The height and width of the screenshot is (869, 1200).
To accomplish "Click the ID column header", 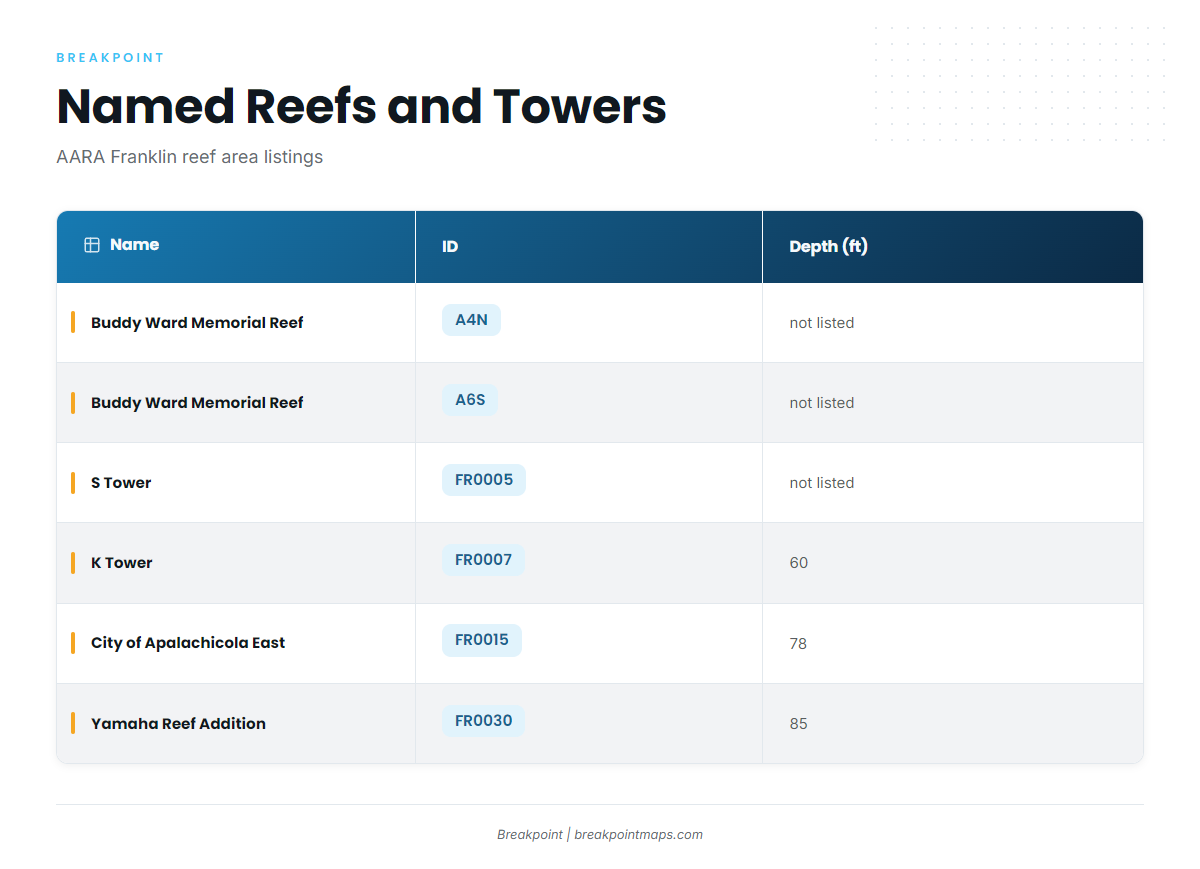I will pos(589,247).
